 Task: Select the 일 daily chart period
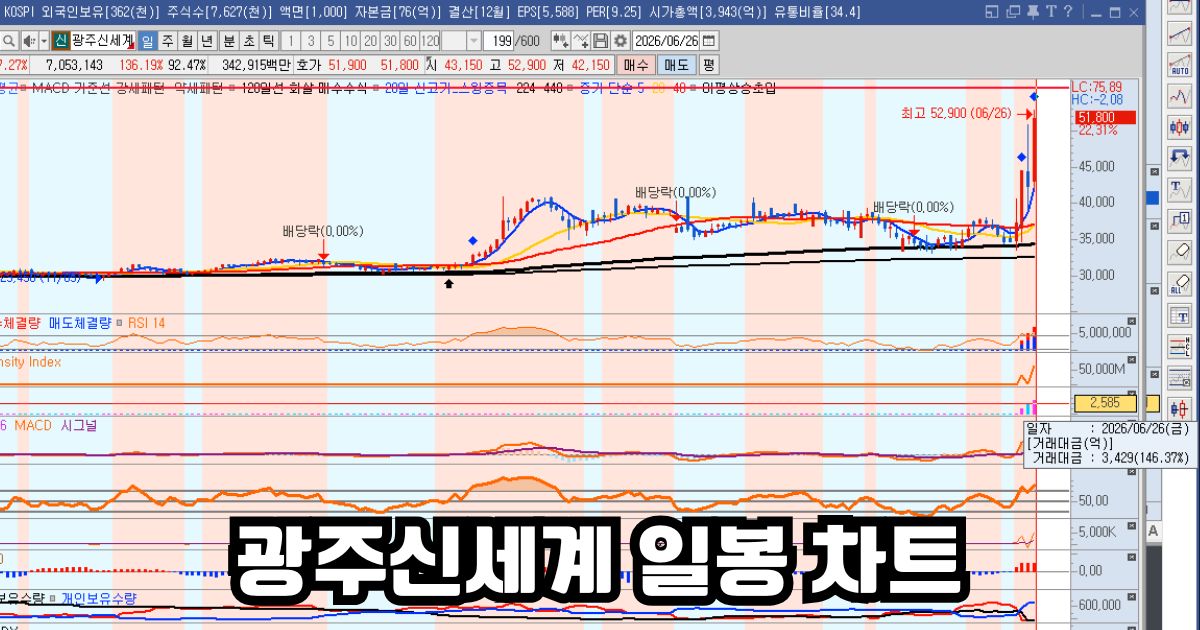[147, 40]
